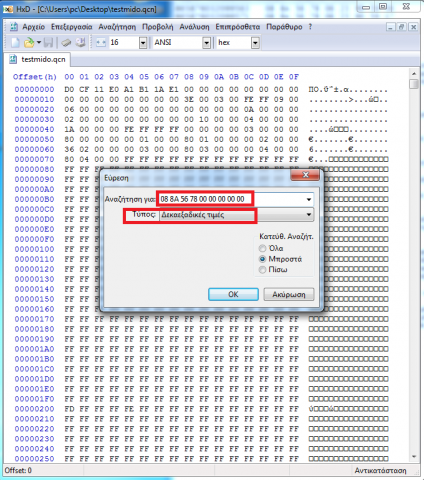
Task: Expand the hex offset base dropdown
Action: [255, 43]
